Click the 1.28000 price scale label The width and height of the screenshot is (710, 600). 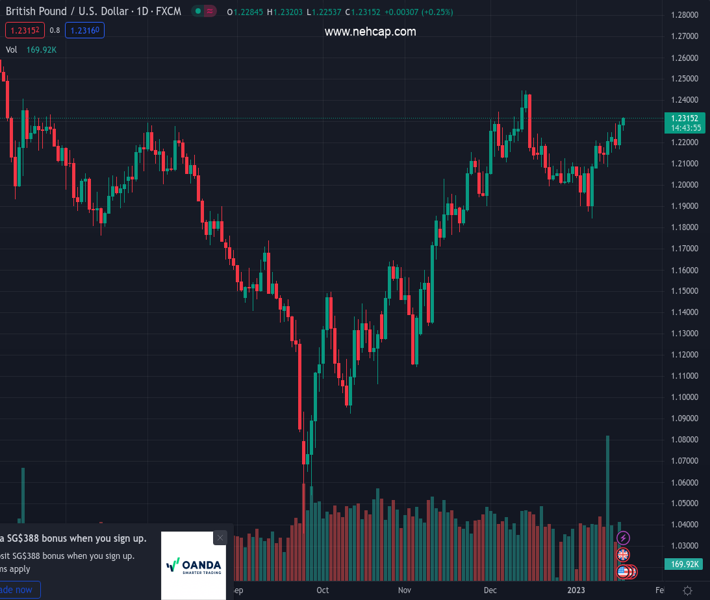685,15
